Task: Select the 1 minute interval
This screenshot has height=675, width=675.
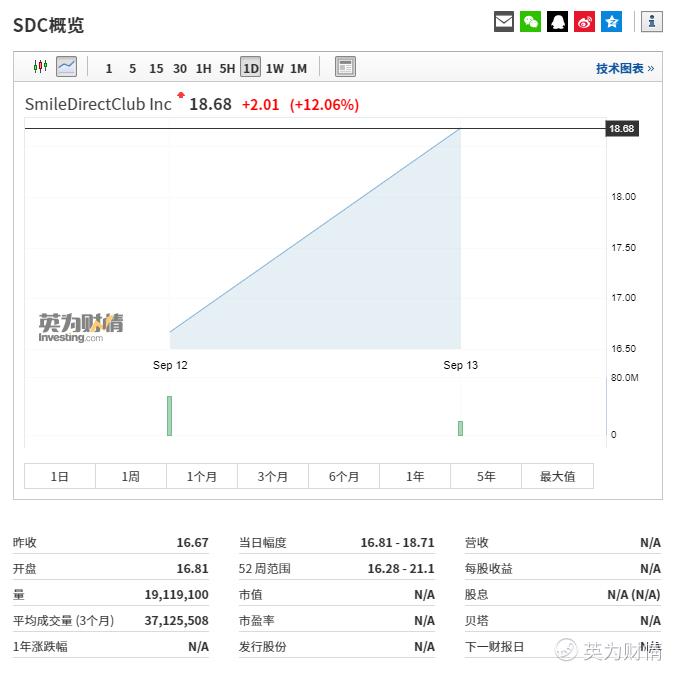Action: (x=109, y=68)
